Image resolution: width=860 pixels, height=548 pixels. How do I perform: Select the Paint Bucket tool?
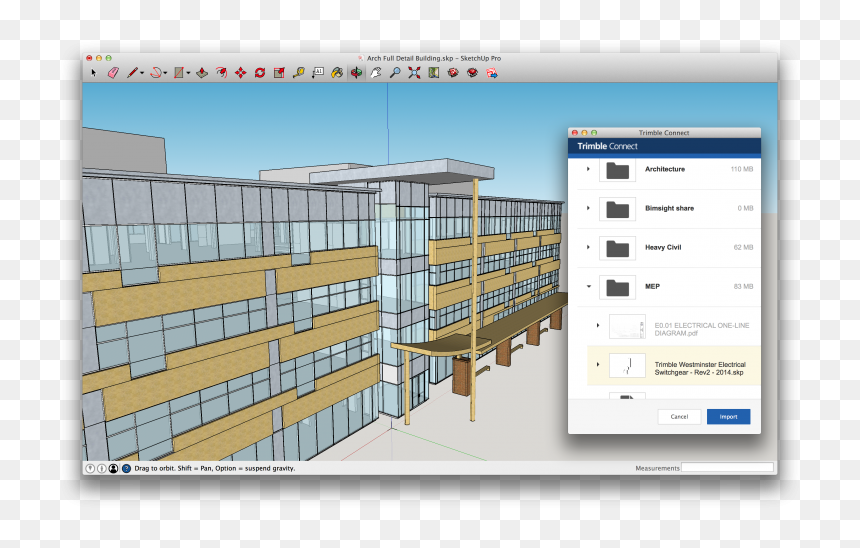tap(337, 72)
